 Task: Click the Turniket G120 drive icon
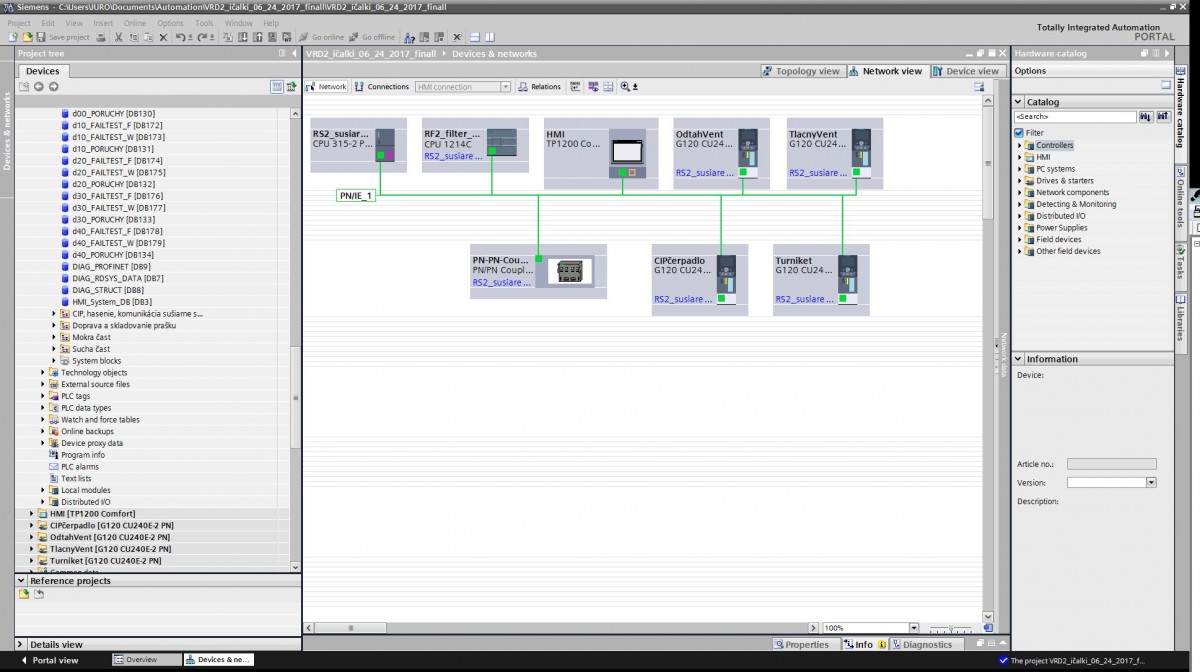point(847,281)
